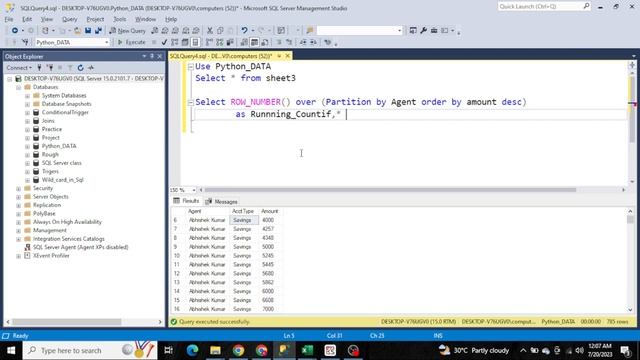This screenshot has width=640, height=360.
Task: Click the Undo arrow icon
Action: [244, 31]
